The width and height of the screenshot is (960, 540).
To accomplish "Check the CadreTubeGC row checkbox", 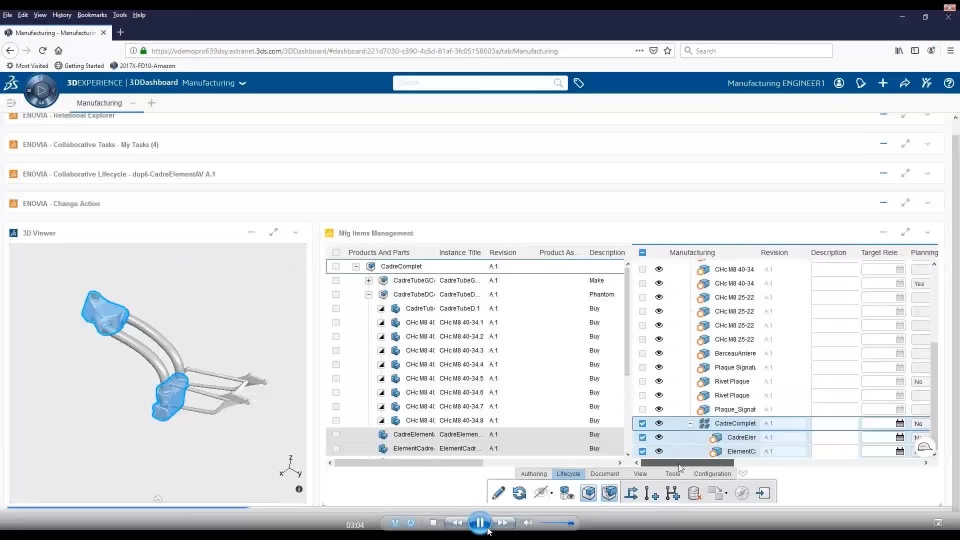I will pyautogui.click(x=336, y=280).
